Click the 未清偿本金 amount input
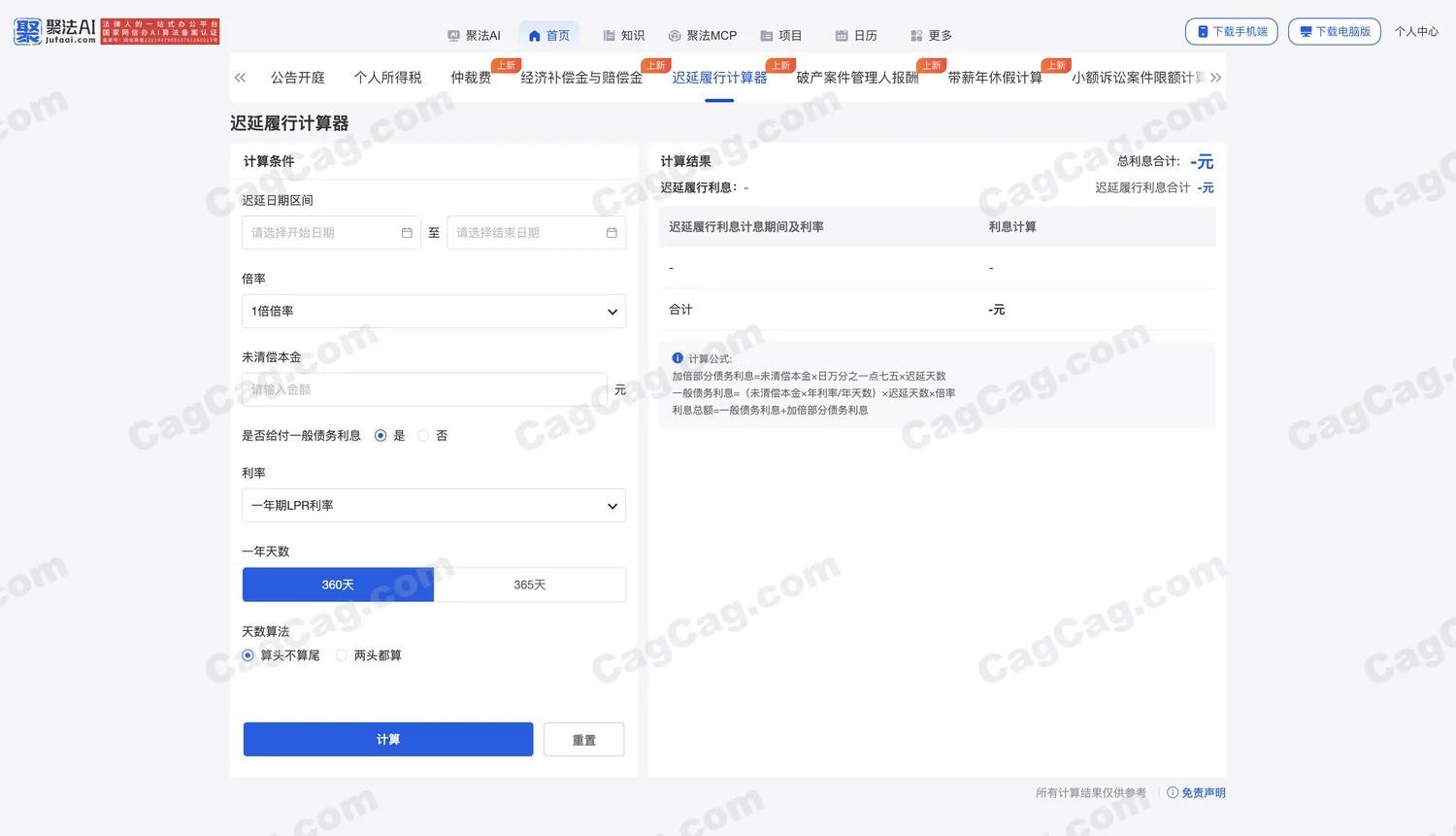 424,389
